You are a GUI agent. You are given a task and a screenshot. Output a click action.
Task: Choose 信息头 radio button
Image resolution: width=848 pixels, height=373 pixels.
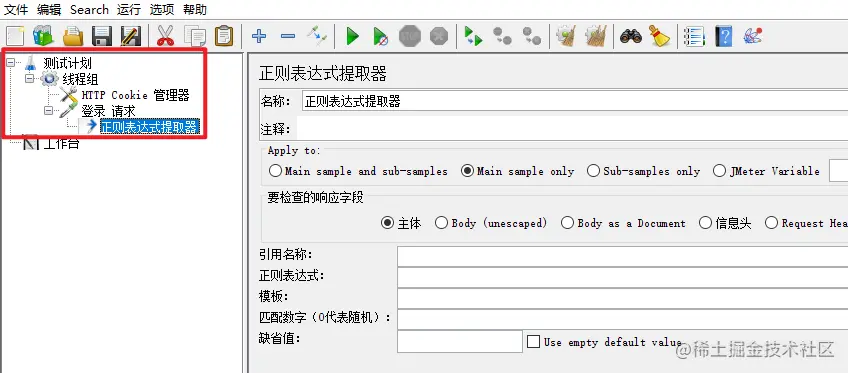725,223
